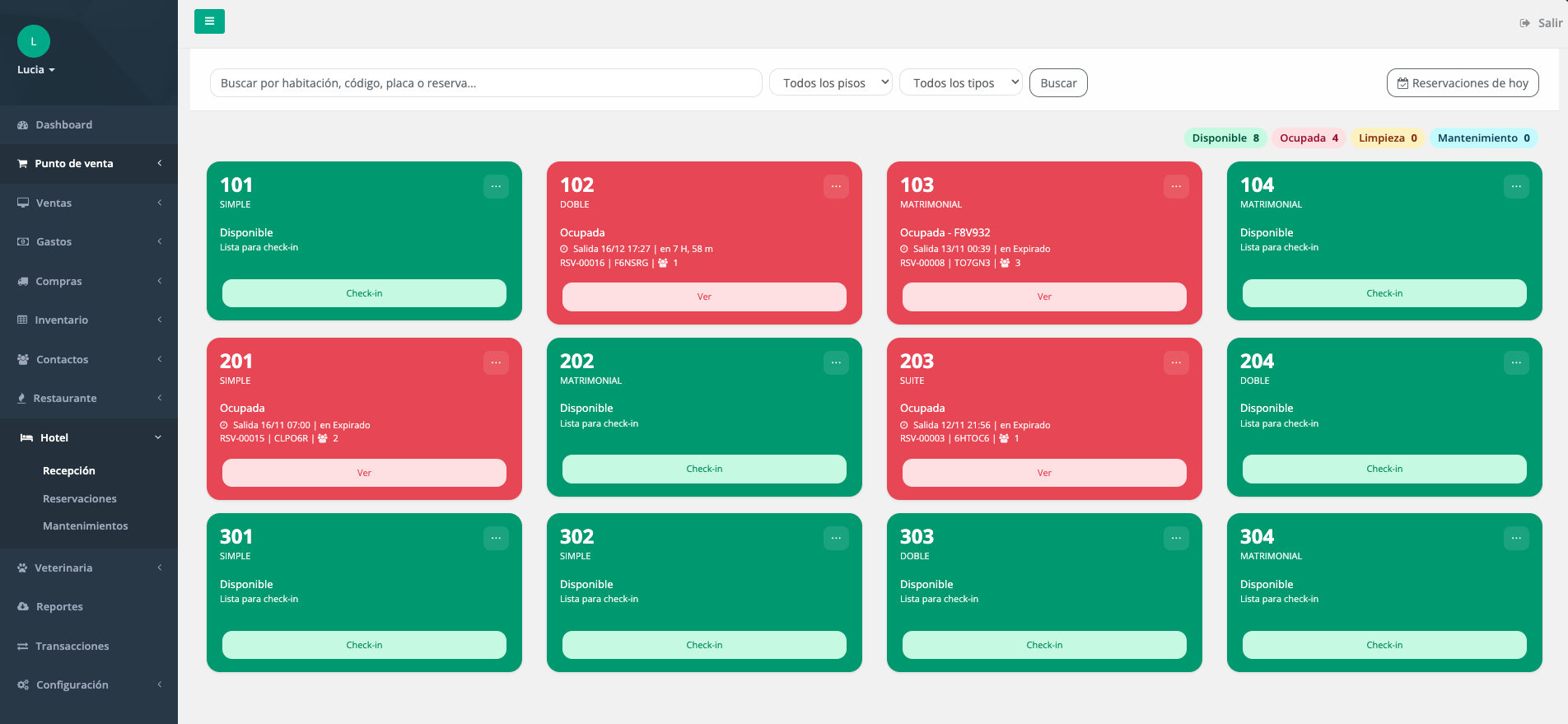Click the Dashboard gauge icon
Image resolution: width=1568 pixels, height=724 pixels.
click(23, 125)
